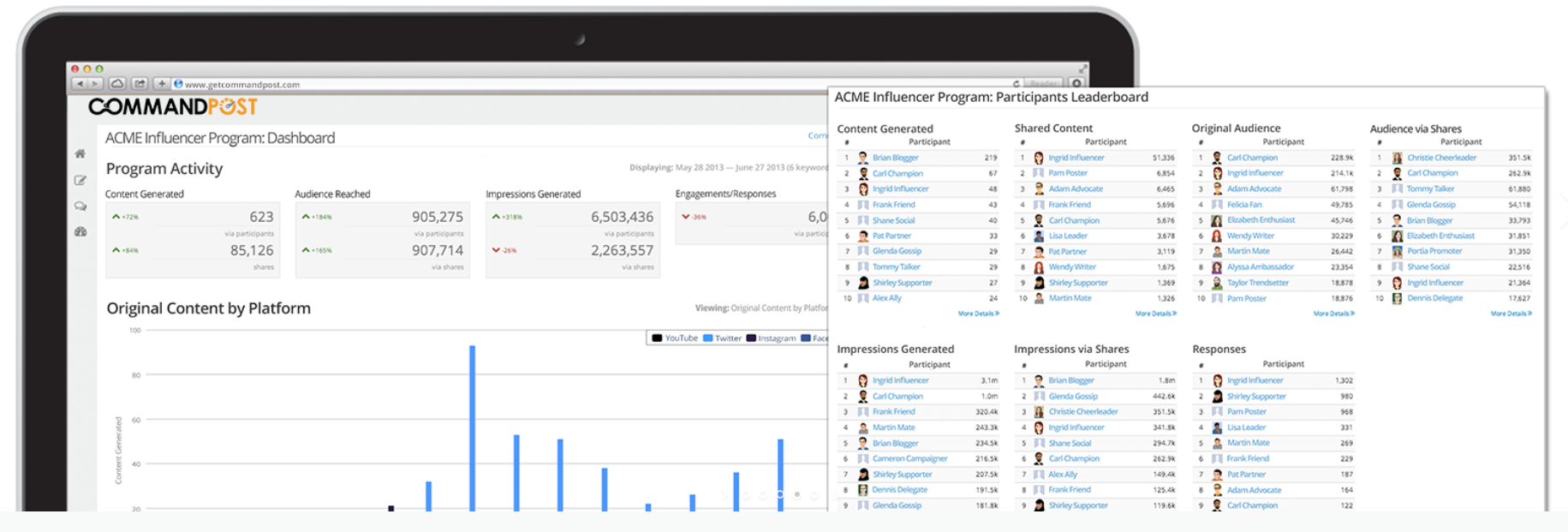Click the 905,275 audience reached value
Viewport: 1568px width, 532px height.
(438, 218)
